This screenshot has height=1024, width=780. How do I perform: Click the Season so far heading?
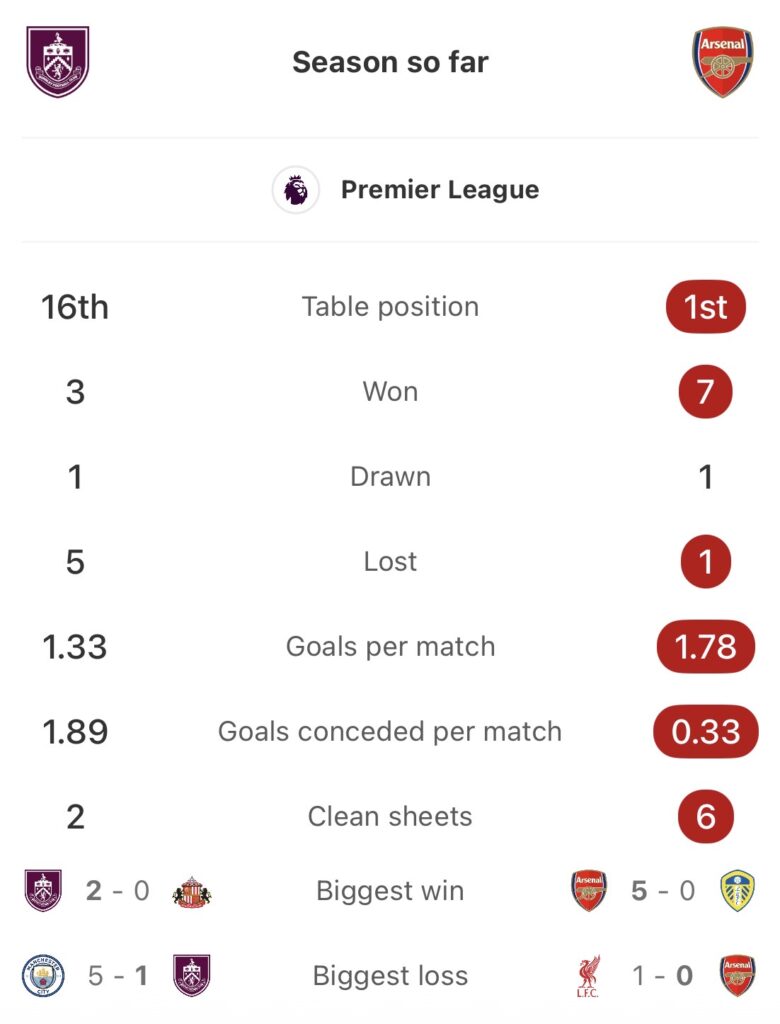pos(390,62)
